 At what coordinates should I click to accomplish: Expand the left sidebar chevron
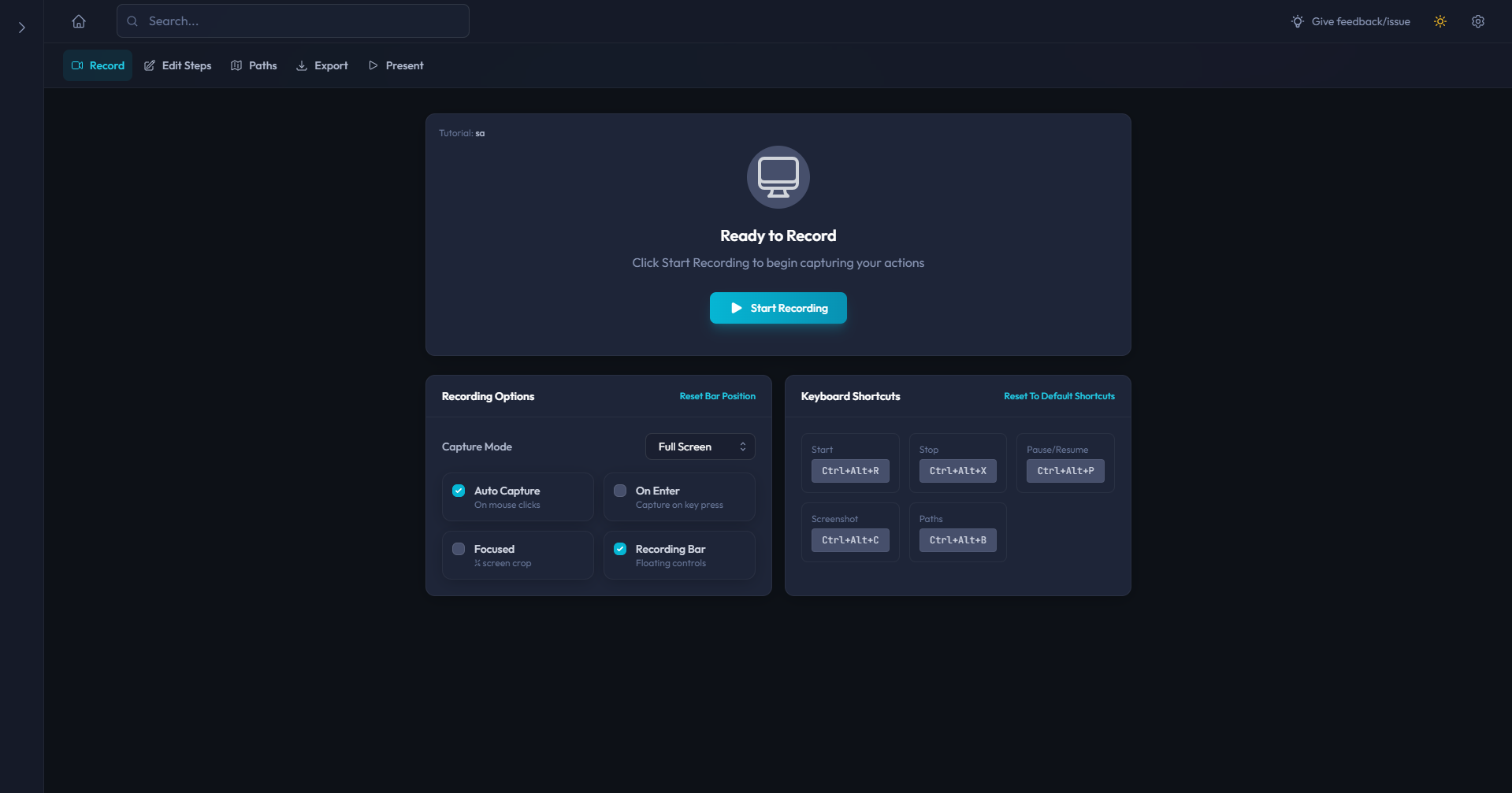pos(22,28)
